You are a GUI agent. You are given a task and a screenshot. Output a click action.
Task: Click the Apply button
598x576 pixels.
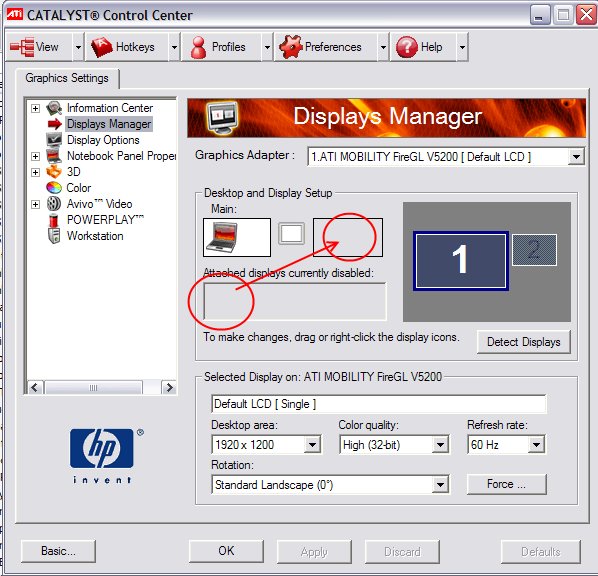tap(314, 551)
